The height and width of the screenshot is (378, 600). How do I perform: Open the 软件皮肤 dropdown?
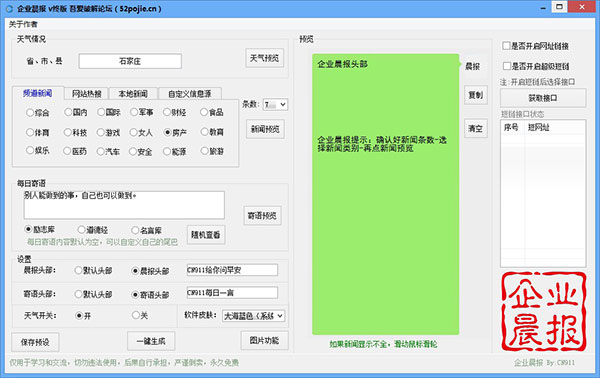254,316
